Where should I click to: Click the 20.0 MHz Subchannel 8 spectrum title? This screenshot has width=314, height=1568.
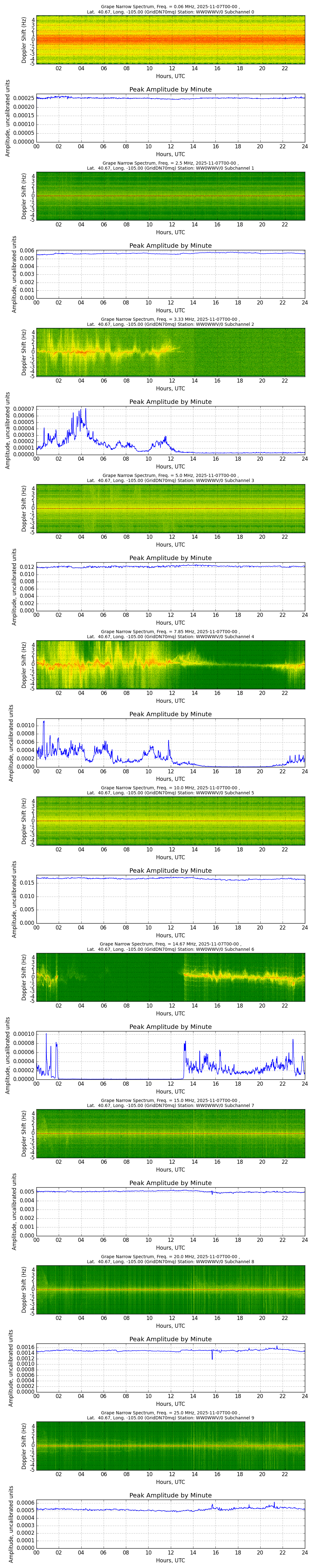click(x=170, y=1259)
